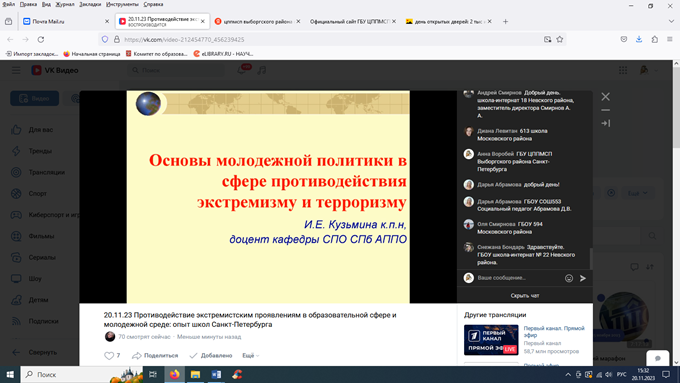The image size is (681, 383).
Task: Click the Pocket save icon in toolbar
Action: click(x=624, y=39)
